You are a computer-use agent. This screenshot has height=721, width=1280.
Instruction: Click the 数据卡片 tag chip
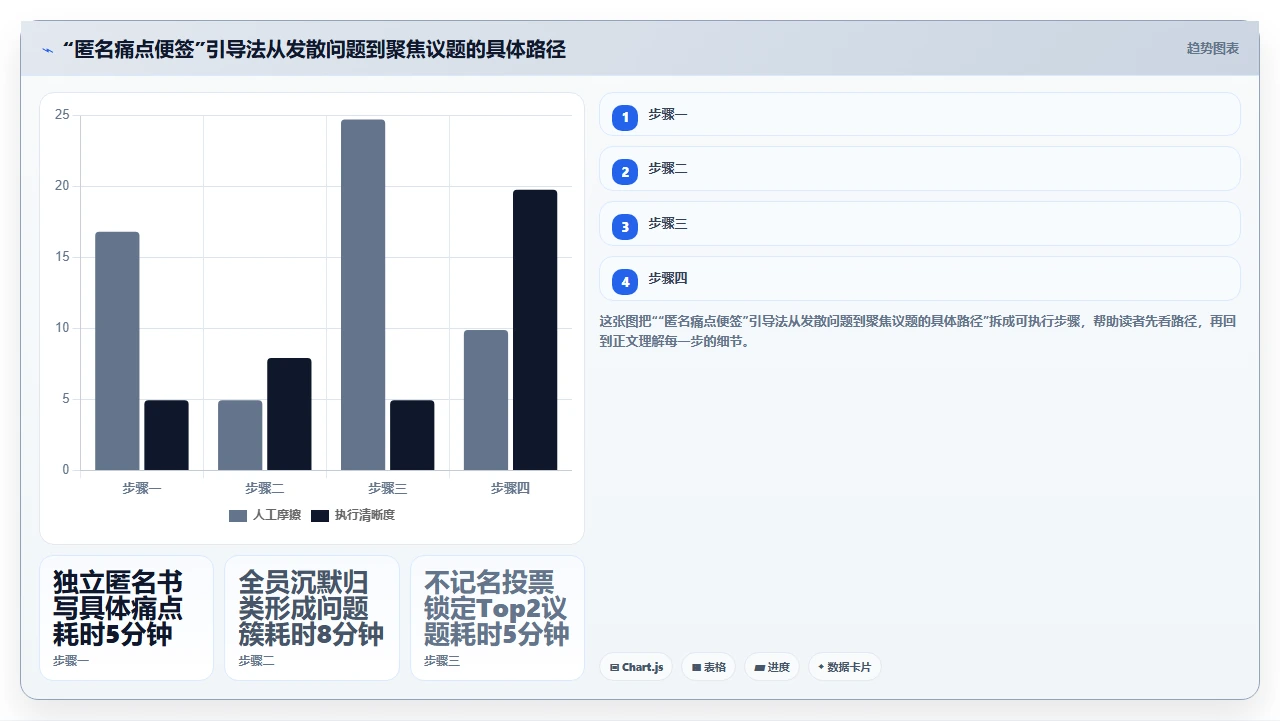[x=844, y=667]
